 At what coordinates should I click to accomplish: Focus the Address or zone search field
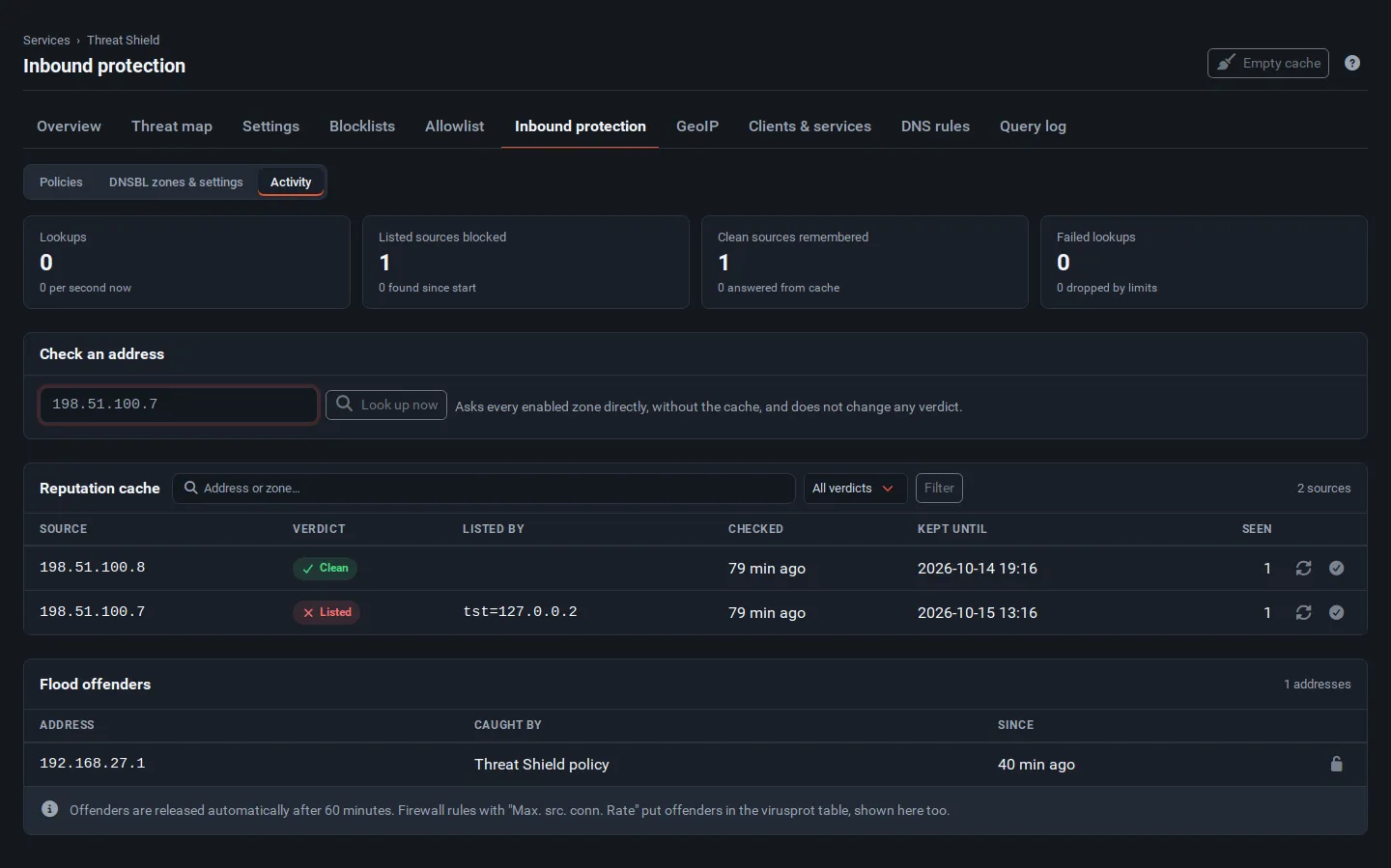point(484,488)
